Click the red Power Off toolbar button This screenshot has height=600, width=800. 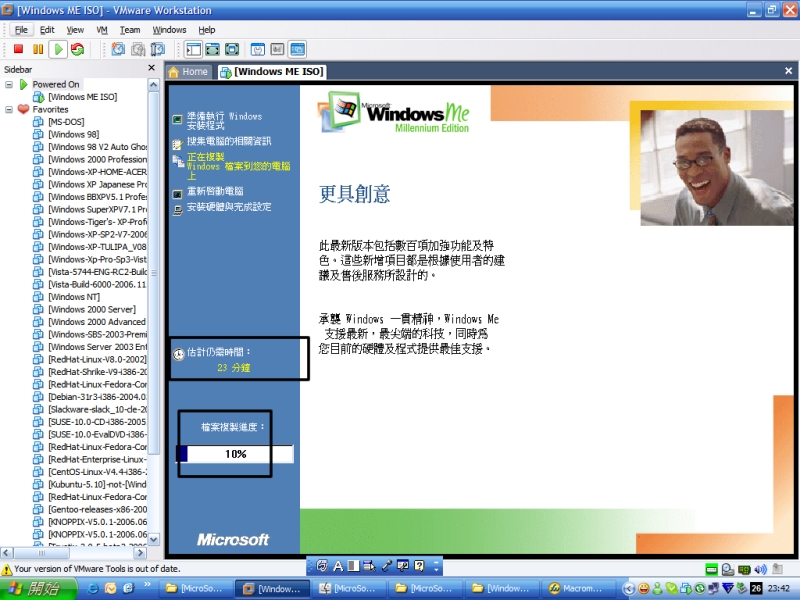(18, 49)
